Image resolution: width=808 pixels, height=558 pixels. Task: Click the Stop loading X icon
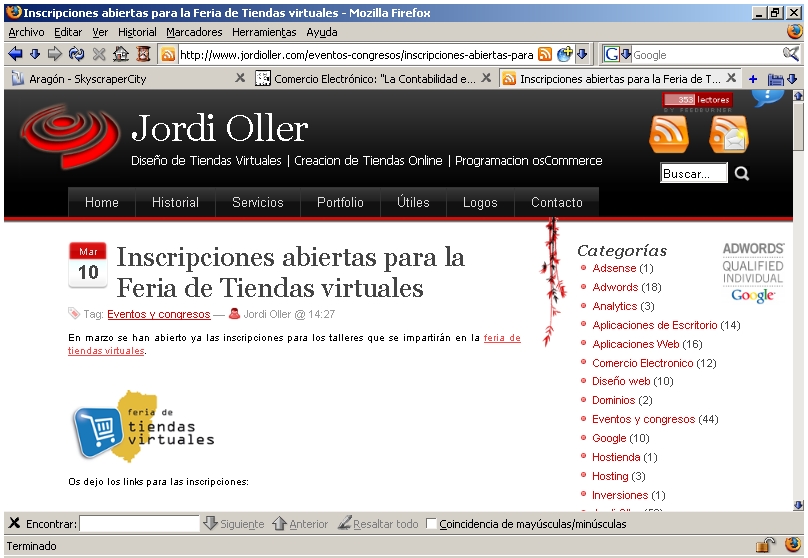coord(99,54)
